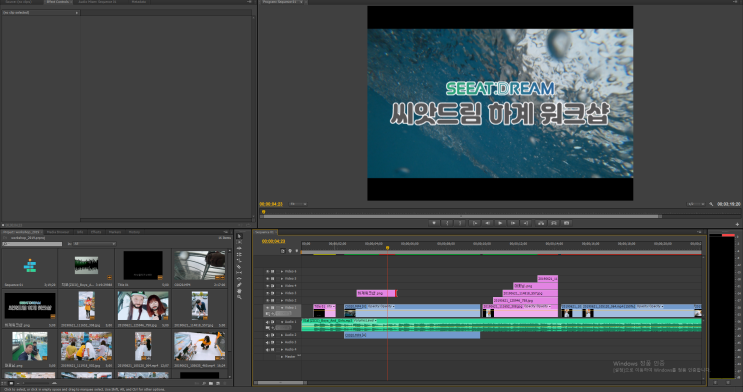The width and height of the screenshot is (743, 392).
Task: Click timeline Set Encore Chapter Marker icon
Action: 290,251
